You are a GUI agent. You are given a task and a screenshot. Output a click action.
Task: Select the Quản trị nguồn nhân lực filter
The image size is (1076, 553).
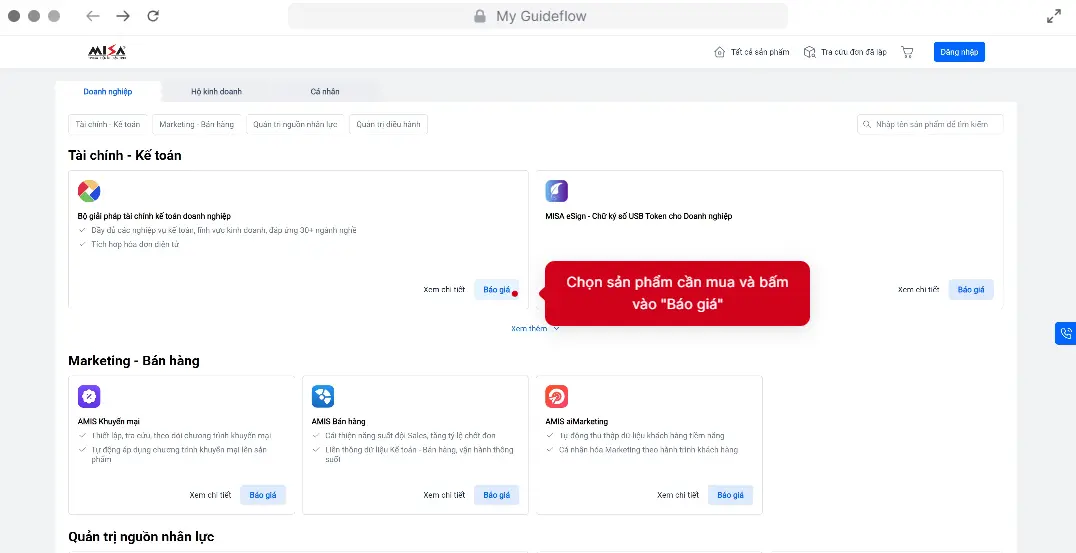[296, 124]
